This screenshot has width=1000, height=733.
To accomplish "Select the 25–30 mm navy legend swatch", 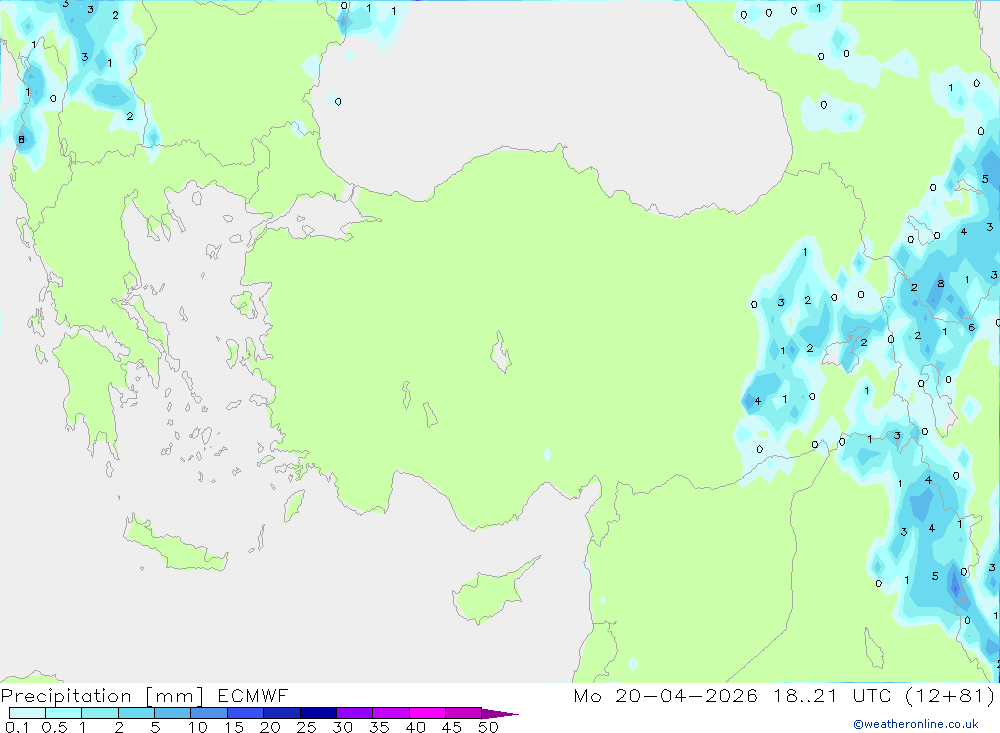I will coord(318,713).
